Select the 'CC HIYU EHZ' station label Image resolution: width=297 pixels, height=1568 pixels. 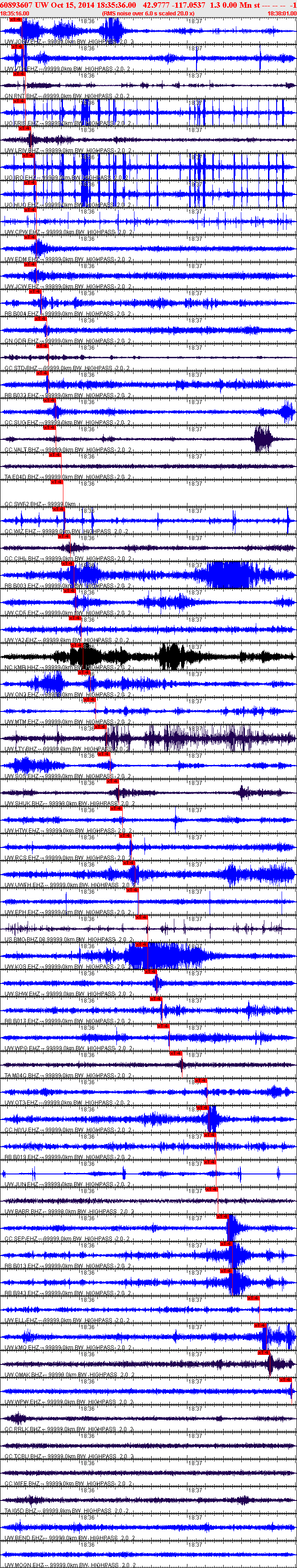(22, 1130)
